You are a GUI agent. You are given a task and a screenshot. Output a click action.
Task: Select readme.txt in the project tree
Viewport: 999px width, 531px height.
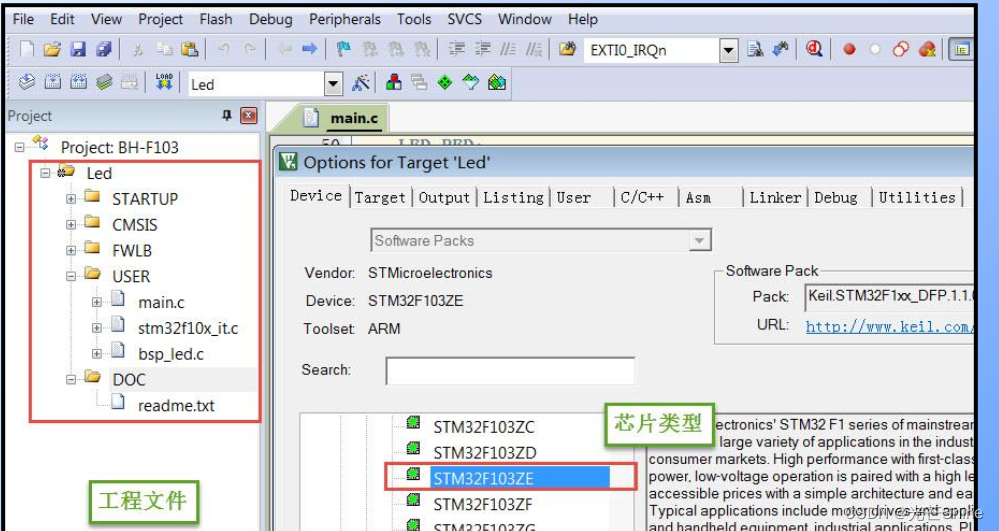176,406
